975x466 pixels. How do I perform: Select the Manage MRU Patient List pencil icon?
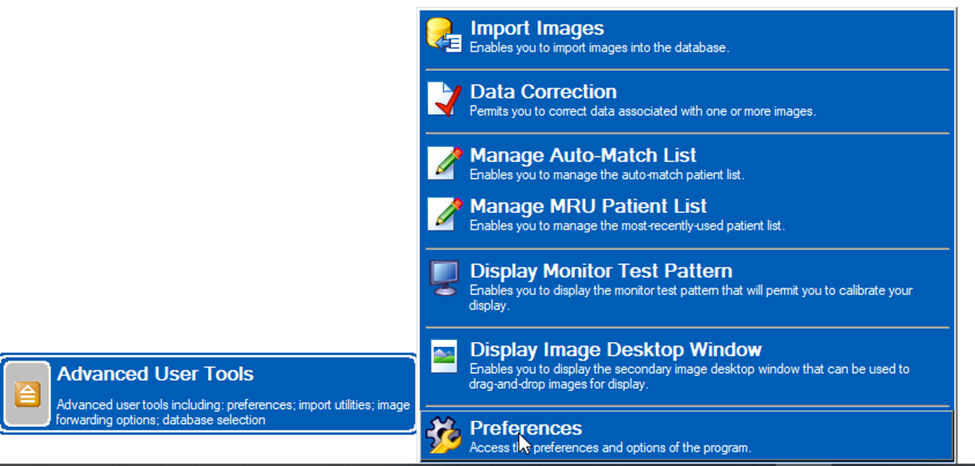coord(445,214)
